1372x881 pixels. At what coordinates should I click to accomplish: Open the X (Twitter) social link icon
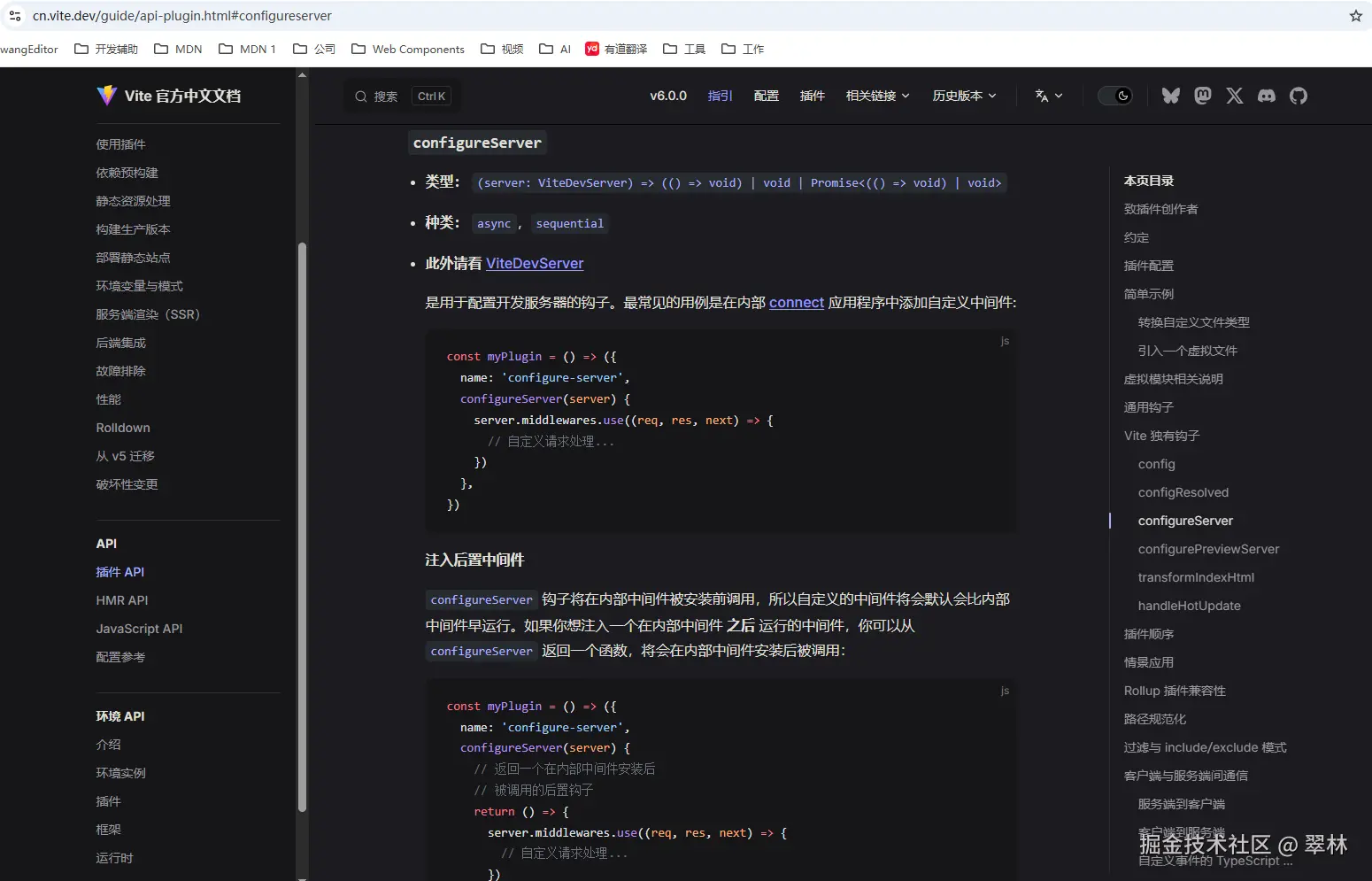(1235, 96)
